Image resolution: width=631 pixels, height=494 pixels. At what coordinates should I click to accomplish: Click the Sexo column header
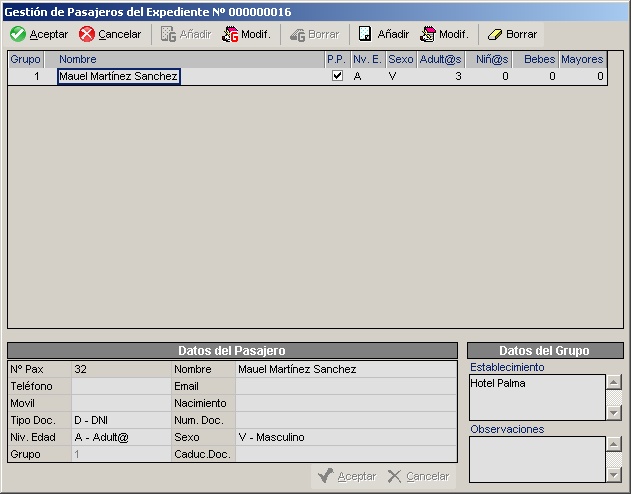point(401,60)
